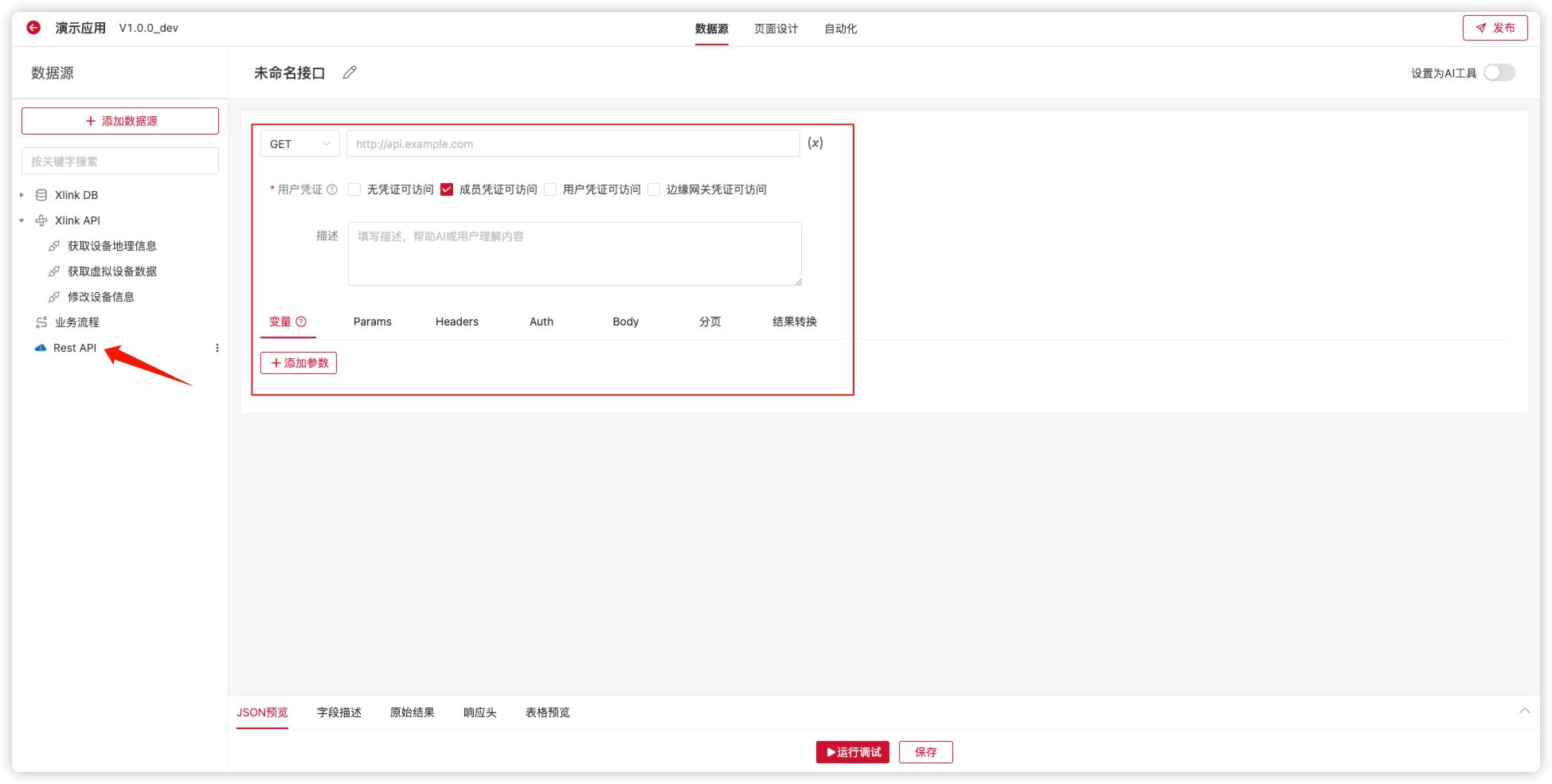This screenshot has height=784, width=1552.
Task: Click the Rest API cloud icon
Action: pyautogui.click(x=41, y=348)
